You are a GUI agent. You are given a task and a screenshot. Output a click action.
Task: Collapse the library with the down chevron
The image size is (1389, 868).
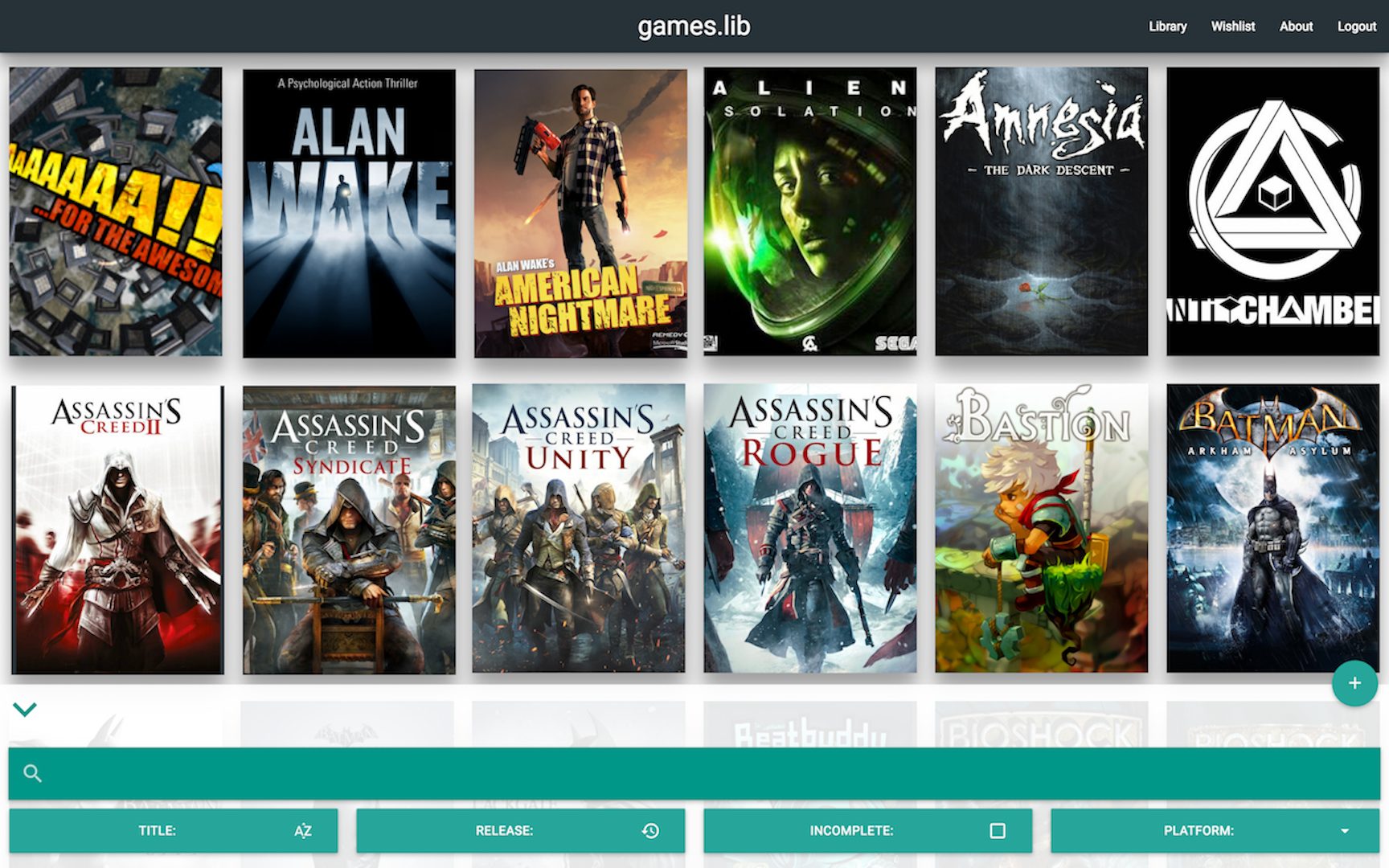click(x=25, y=708)
